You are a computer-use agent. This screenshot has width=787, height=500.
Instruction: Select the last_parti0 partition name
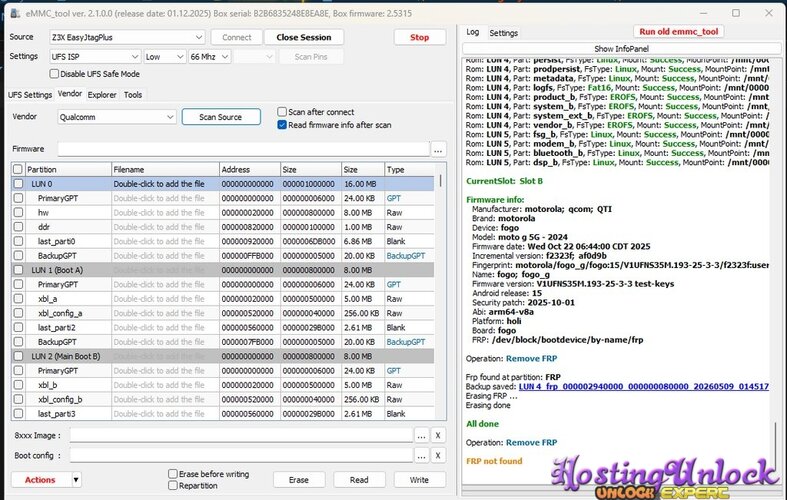pos(56,241)
